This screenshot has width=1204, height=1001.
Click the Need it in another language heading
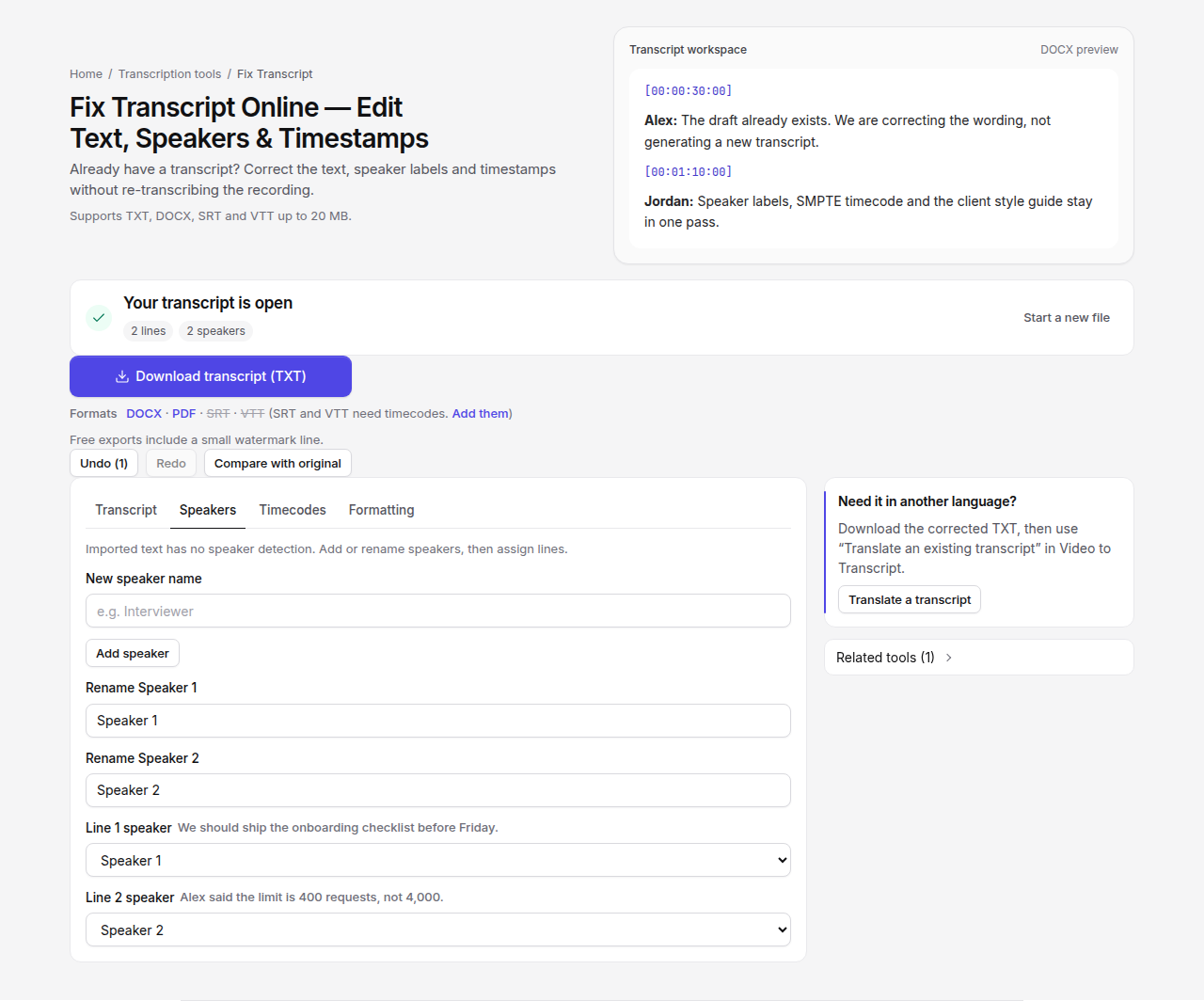tap(927, 501)
